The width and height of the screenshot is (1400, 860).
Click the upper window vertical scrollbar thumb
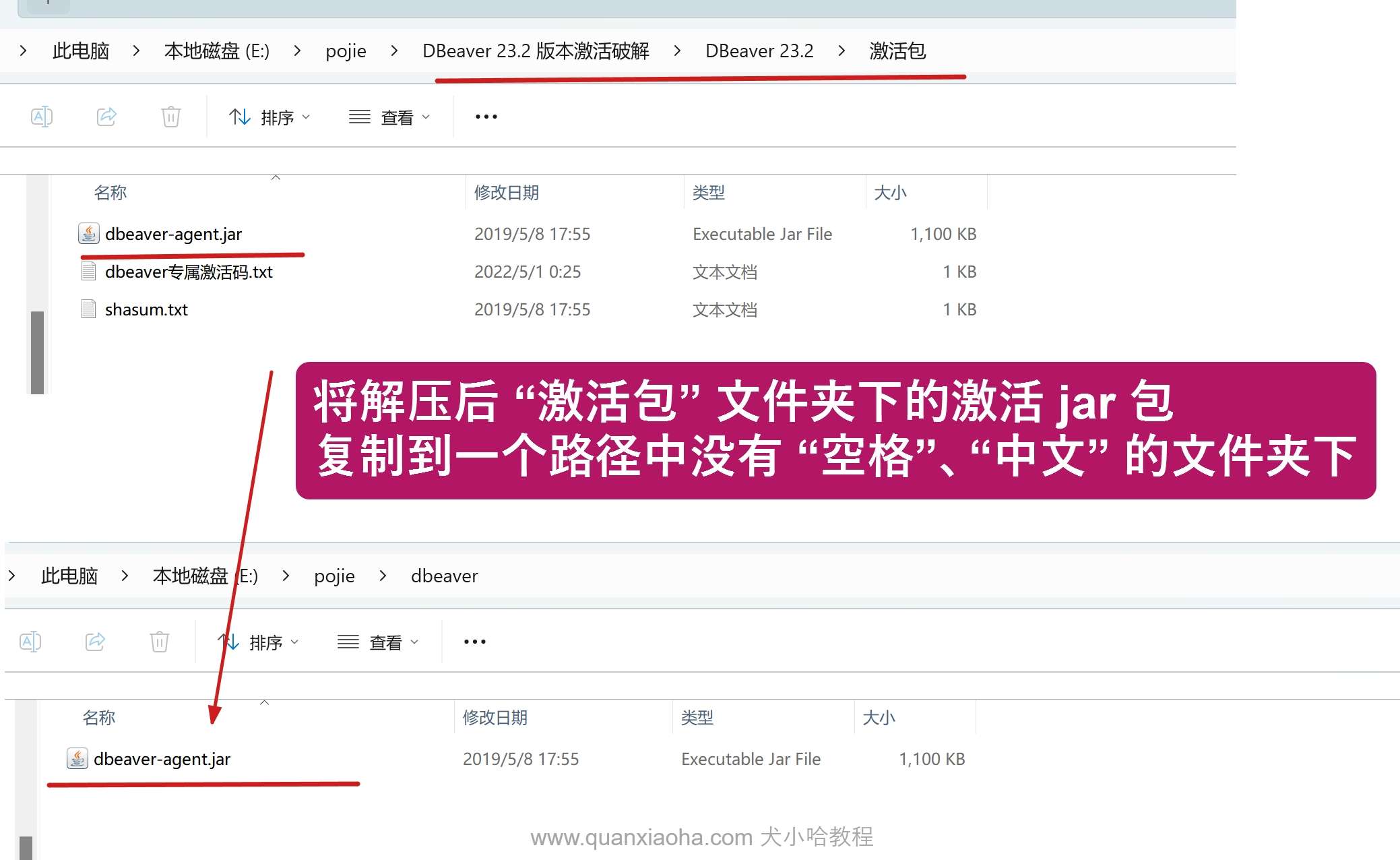click(x=38, y=352)
